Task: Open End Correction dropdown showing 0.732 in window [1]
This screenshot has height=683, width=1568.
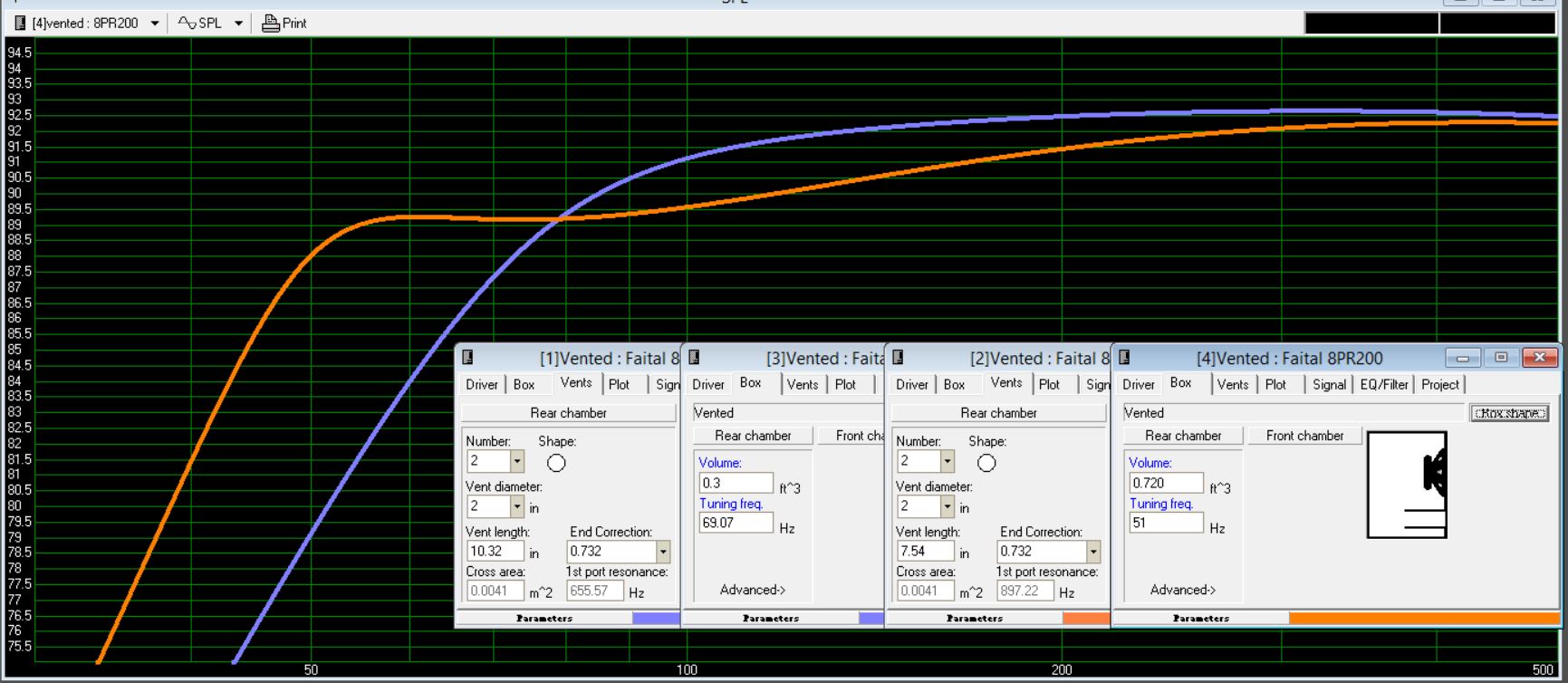Action: 663,552
